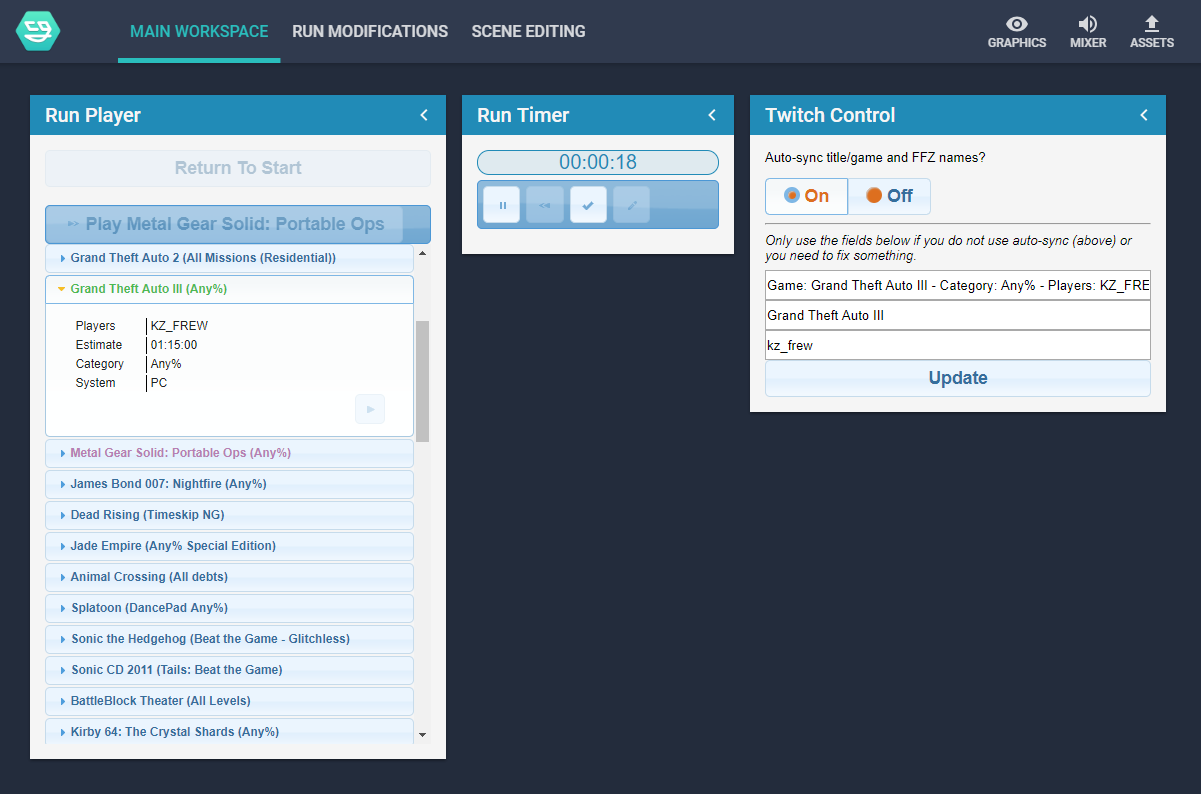This screenshot has height=794, width=1201.
Task: Expand Splatoon (DancePad Any%) run
Action: pos(229,608)
